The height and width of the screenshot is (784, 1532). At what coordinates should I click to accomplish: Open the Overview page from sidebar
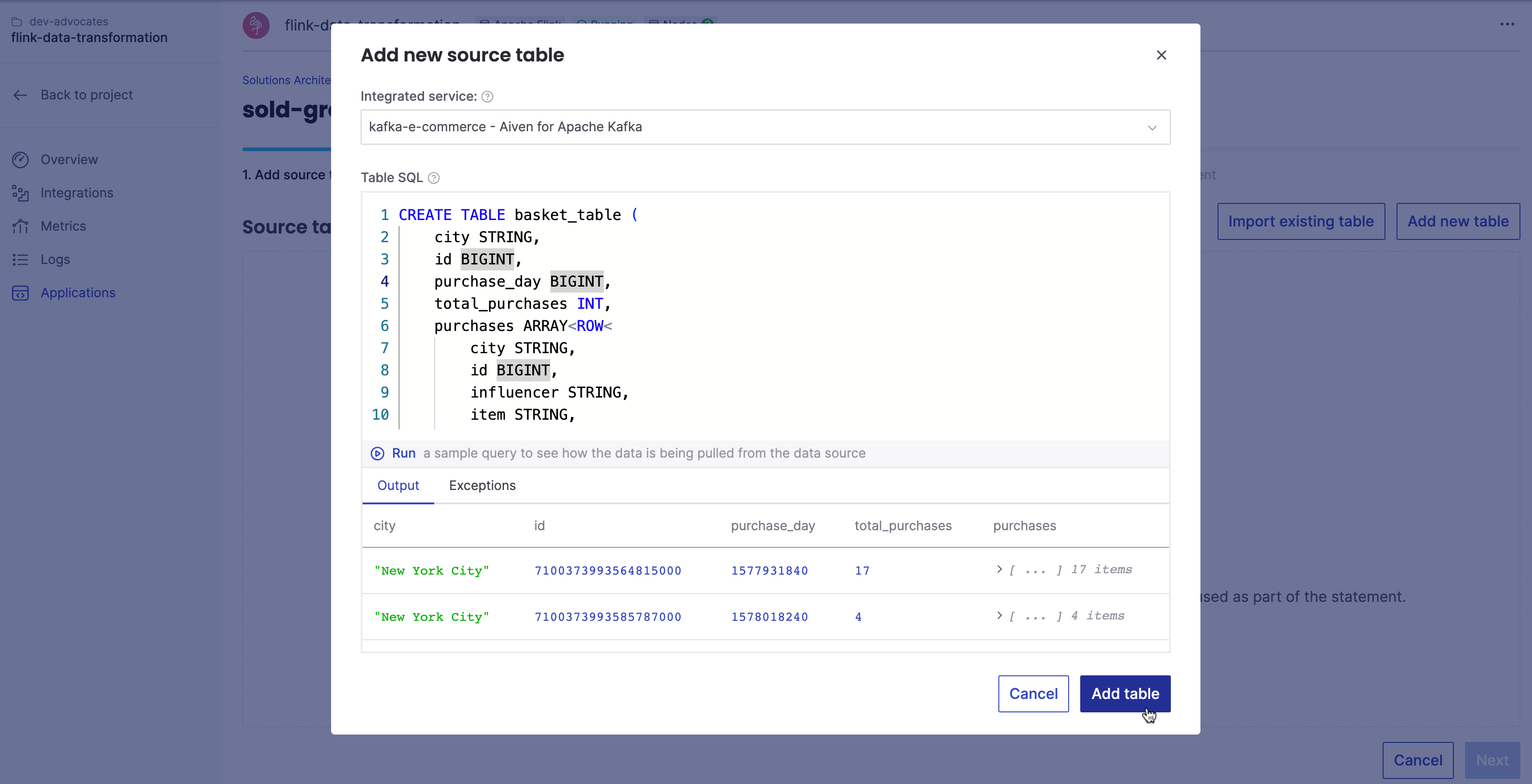pos(69,159)
